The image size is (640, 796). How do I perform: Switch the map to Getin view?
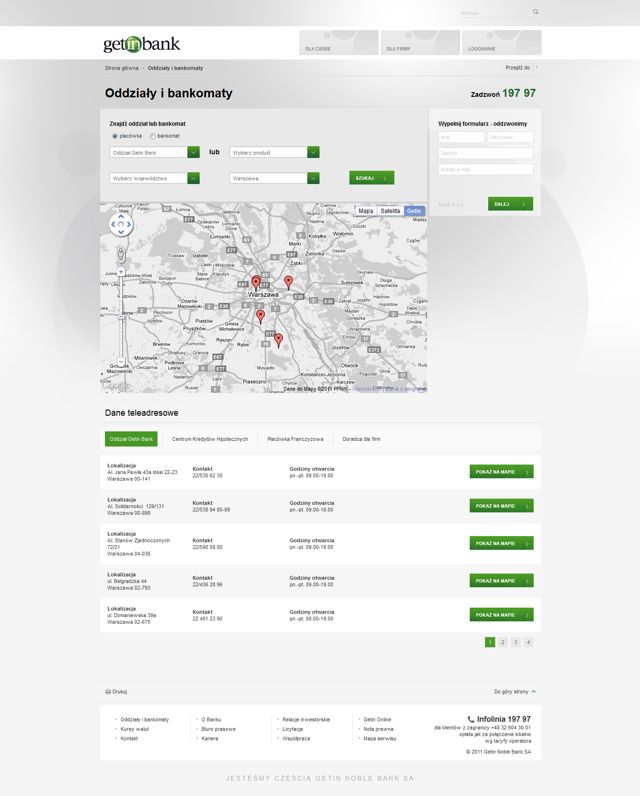[414, 211]
